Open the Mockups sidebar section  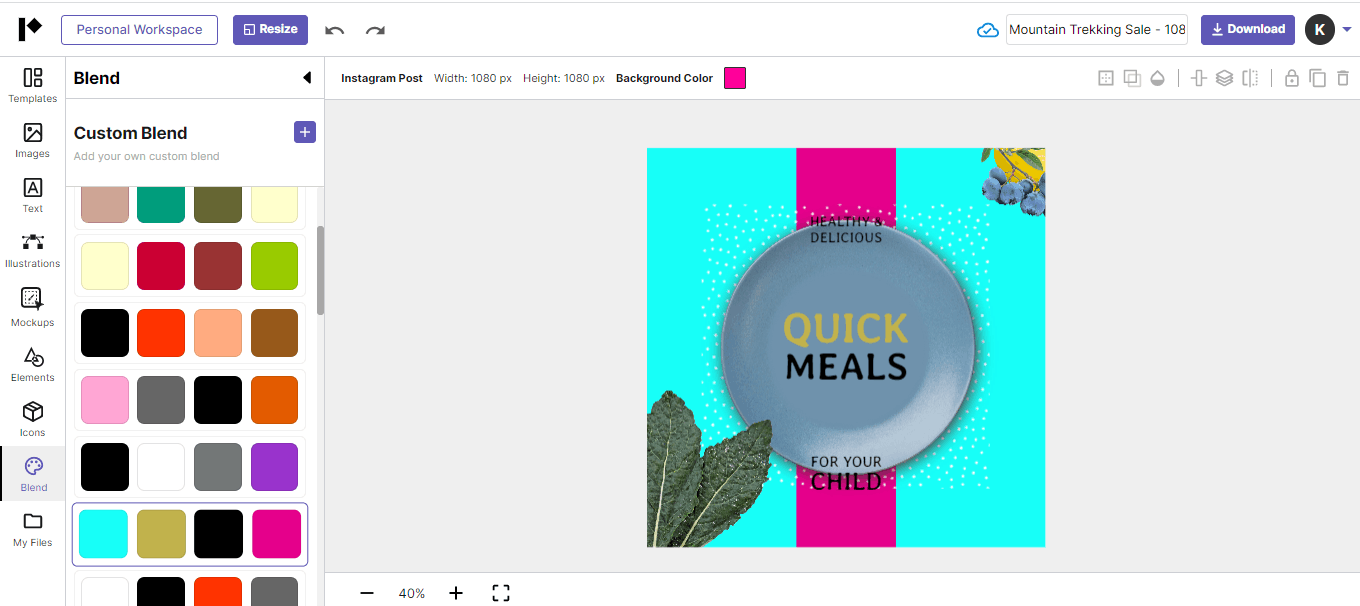[x=33, y=307]
